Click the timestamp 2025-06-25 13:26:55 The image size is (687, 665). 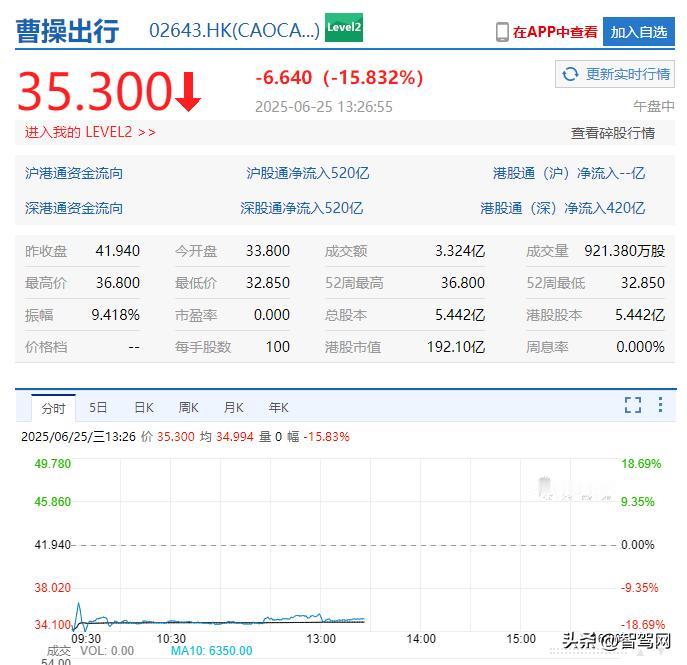pos(324,107)
